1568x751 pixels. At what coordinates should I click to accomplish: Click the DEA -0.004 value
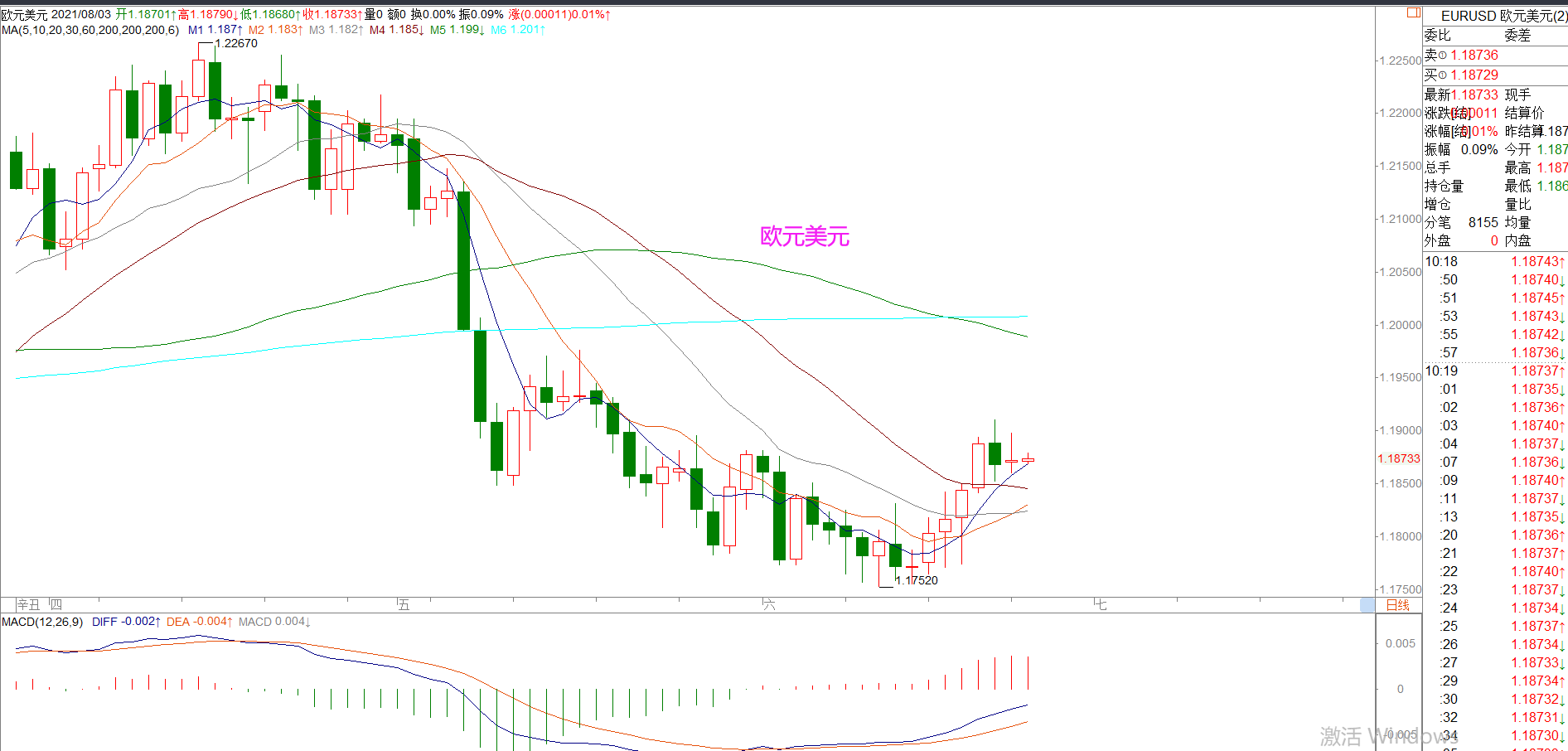200,622
